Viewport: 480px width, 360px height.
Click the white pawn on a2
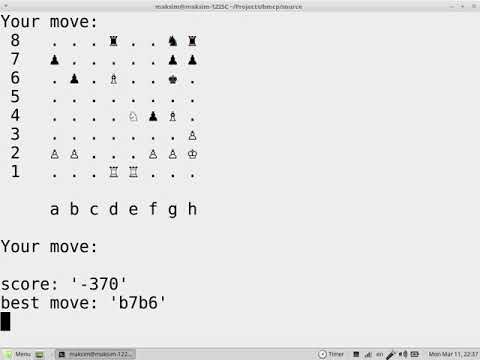55,154
